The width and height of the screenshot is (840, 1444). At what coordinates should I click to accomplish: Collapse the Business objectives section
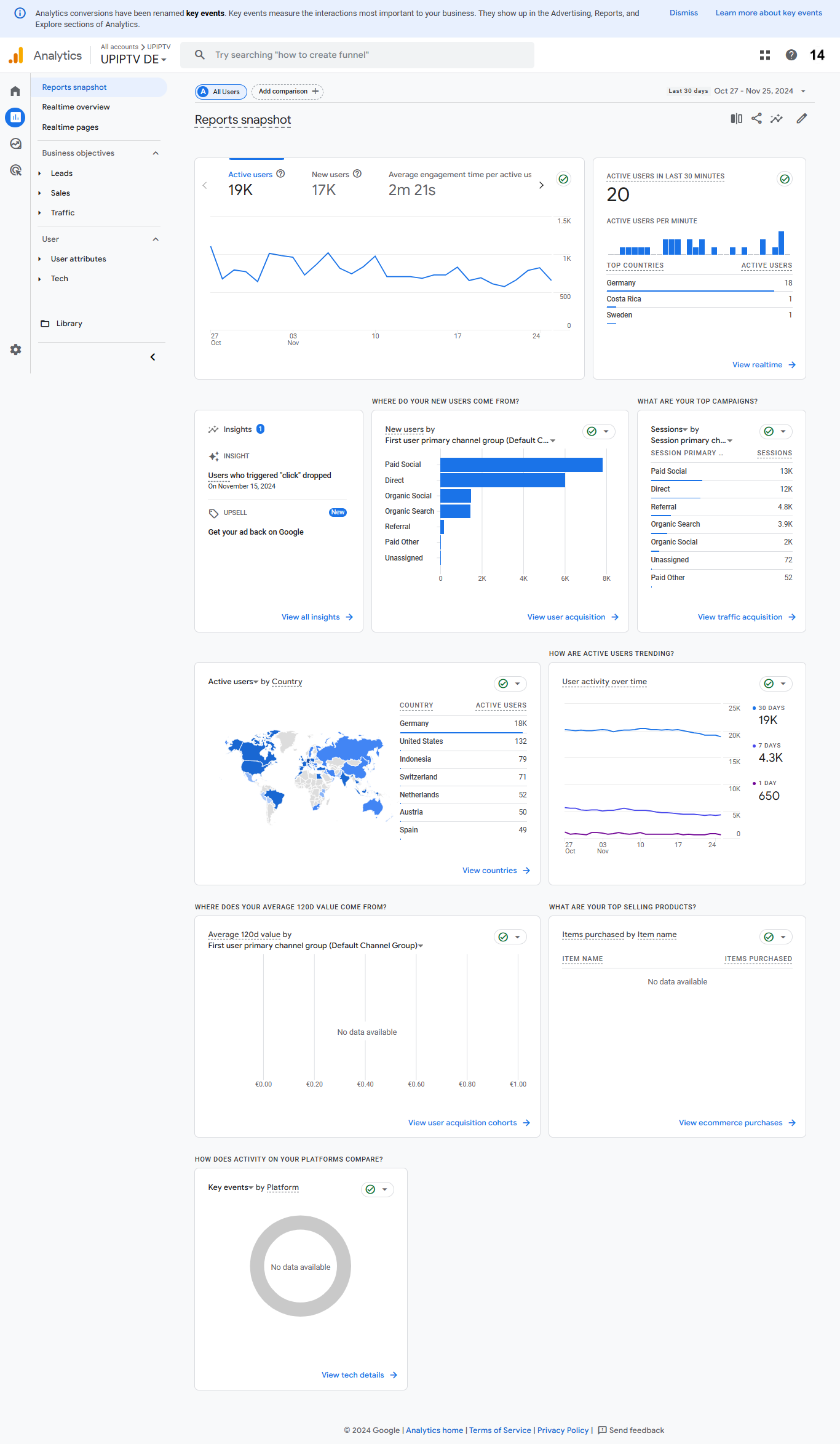click(156, 153)
